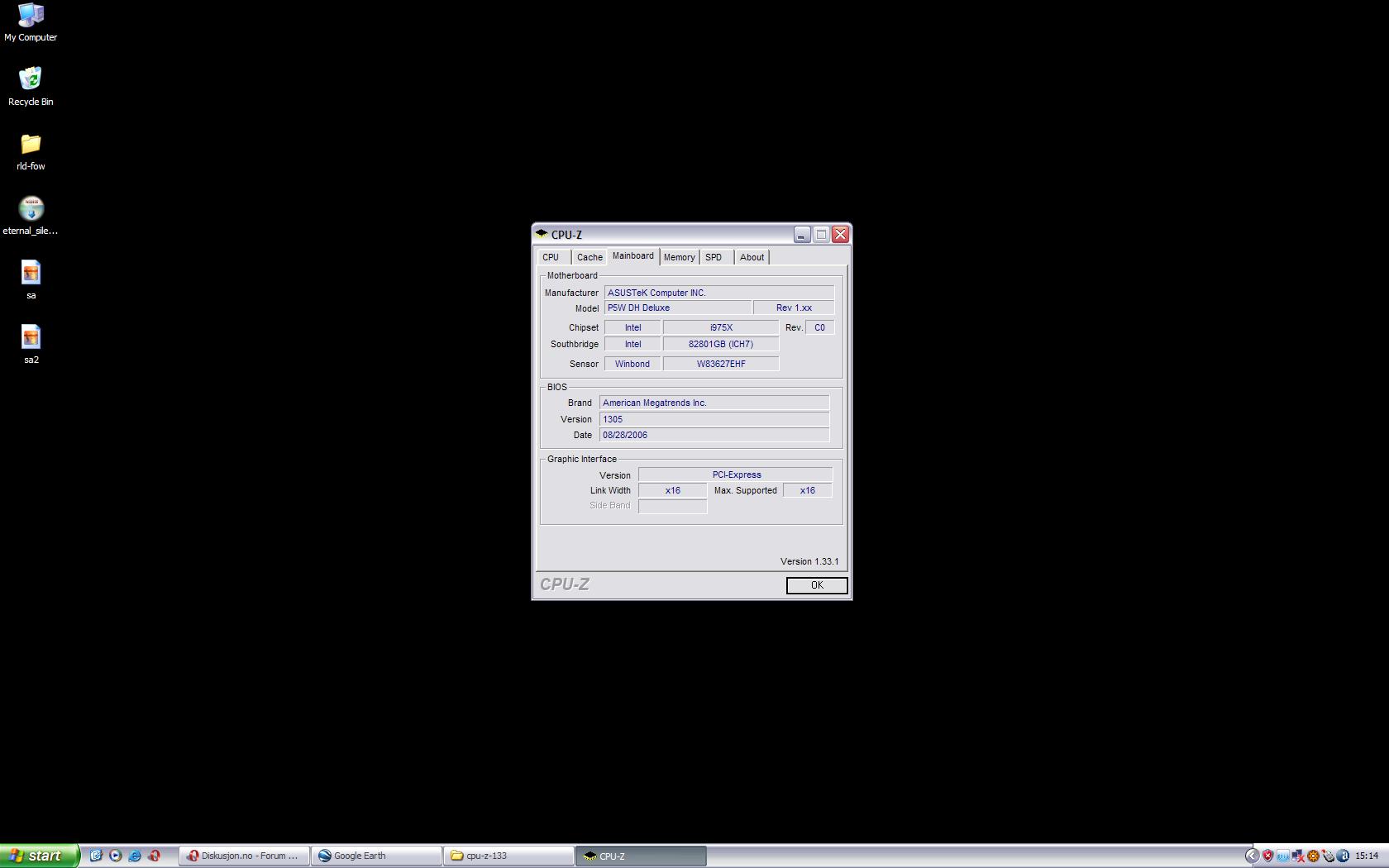Viewport: 1389px width, 868px height.
Task: Click the chipset revision value C0
Action: tap(819, 327)
